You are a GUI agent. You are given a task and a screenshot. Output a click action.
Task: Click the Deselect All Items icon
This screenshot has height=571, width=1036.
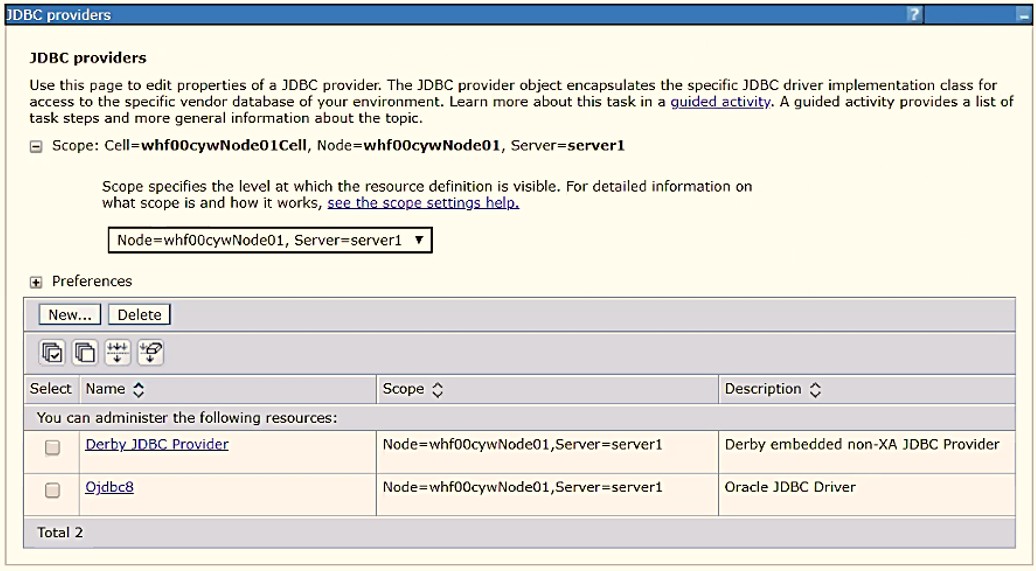click(85, 353)
